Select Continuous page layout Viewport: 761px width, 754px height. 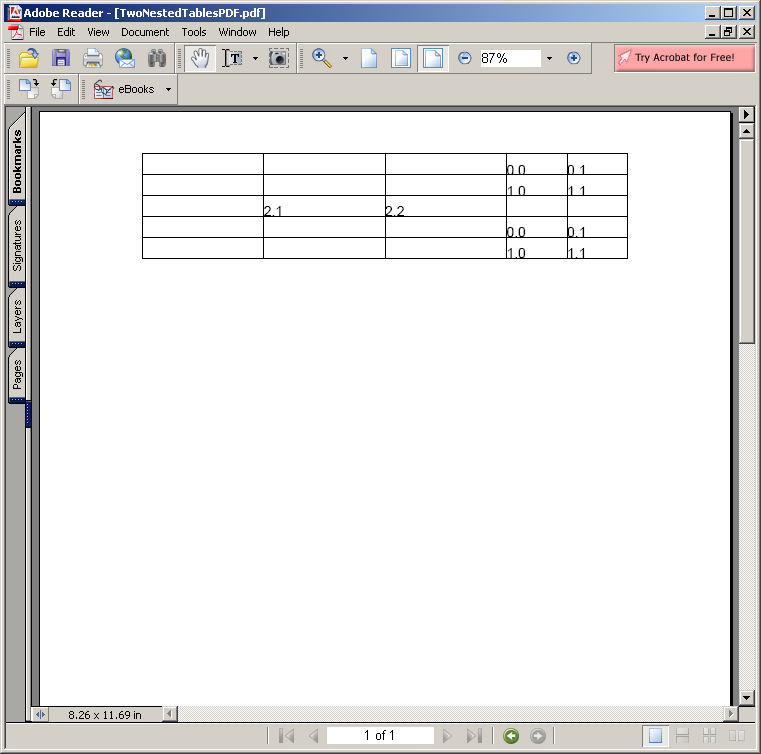tap(682, 736)
